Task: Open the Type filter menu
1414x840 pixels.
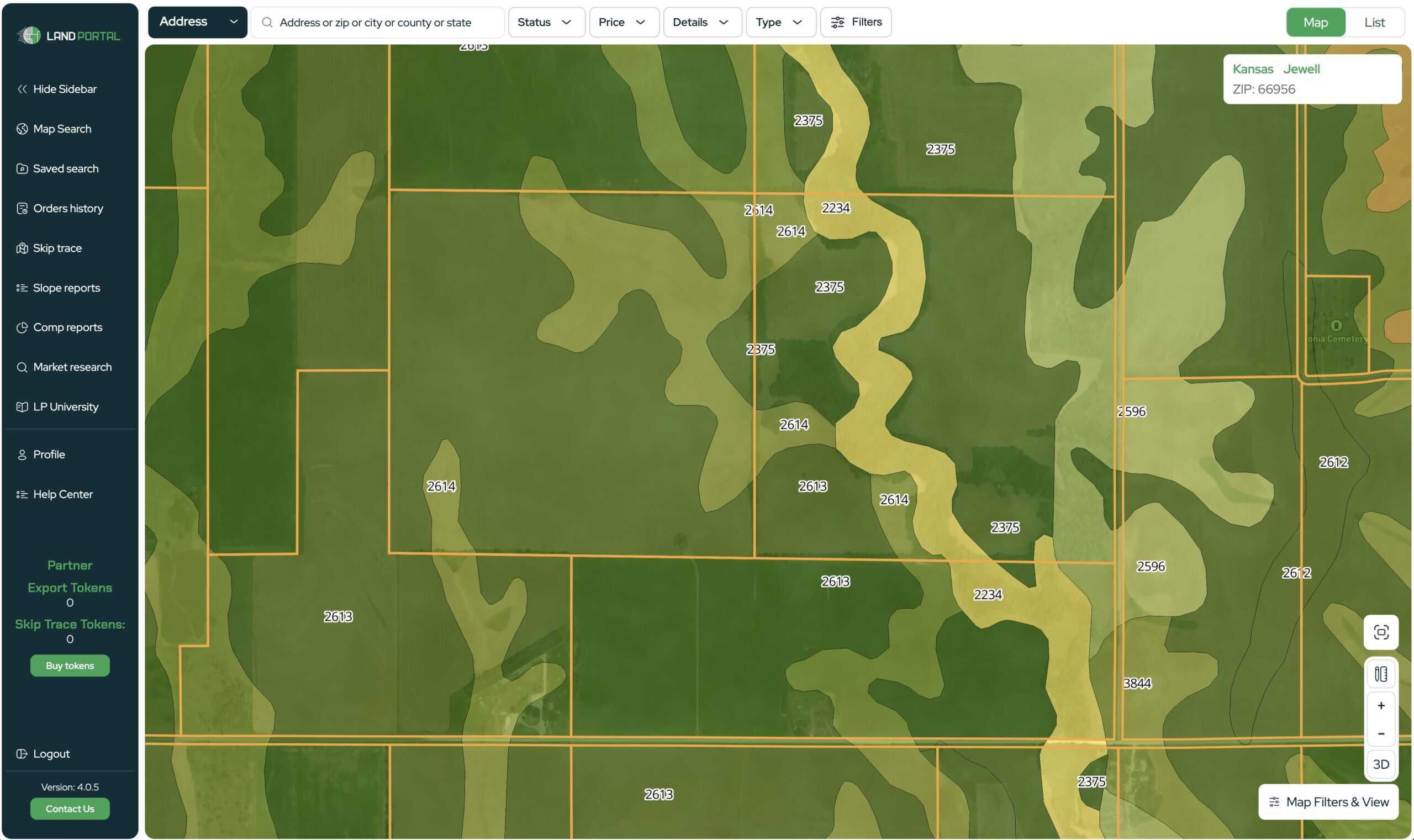Action: click(780, 22)
